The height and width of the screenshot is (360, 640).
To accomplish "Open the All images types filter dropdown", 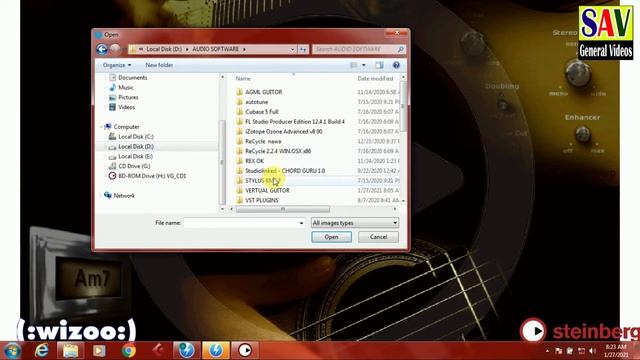I will click(355, 223).
